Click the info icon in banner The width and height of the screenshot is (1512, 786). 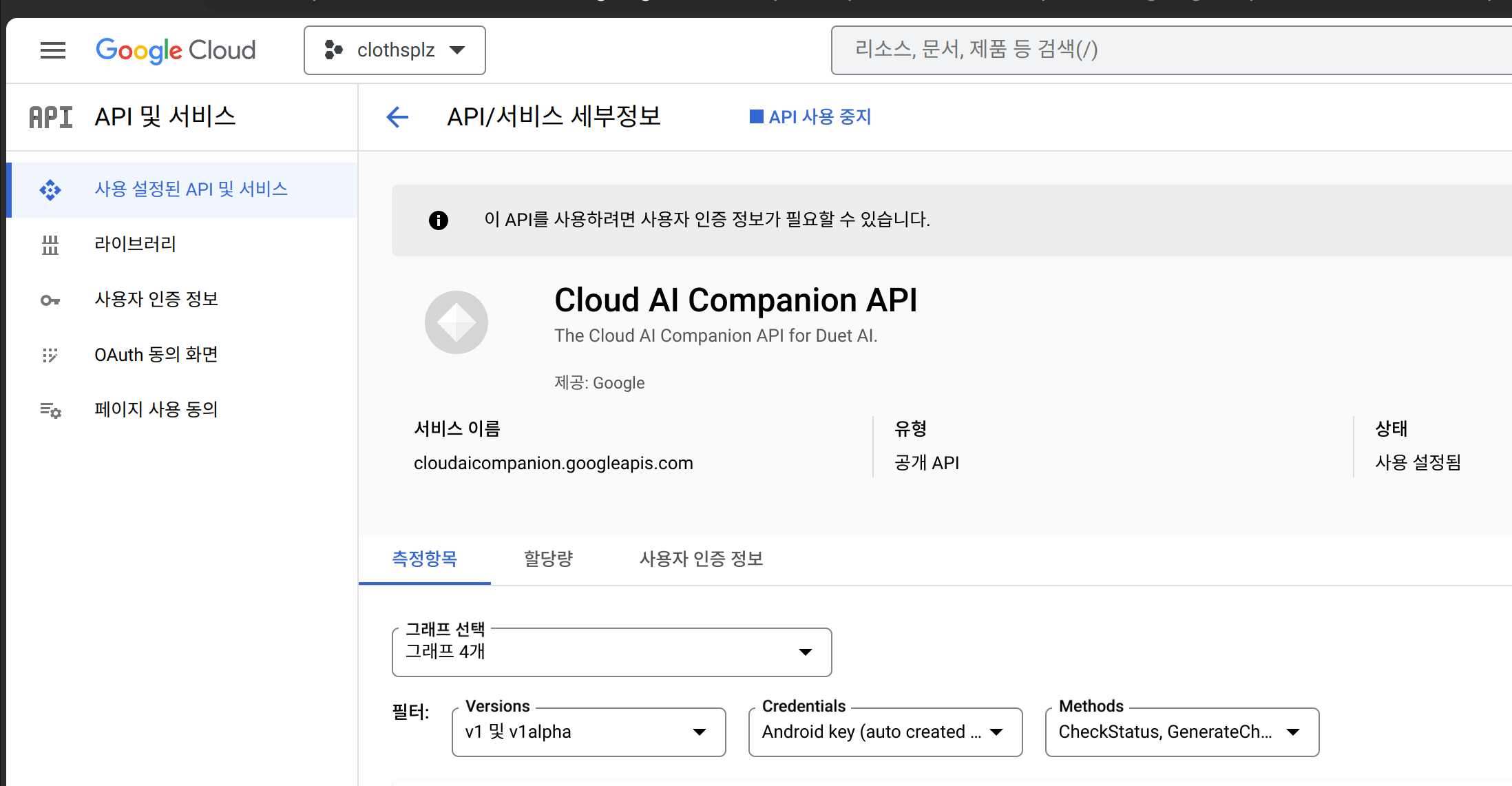pos(439,220)
